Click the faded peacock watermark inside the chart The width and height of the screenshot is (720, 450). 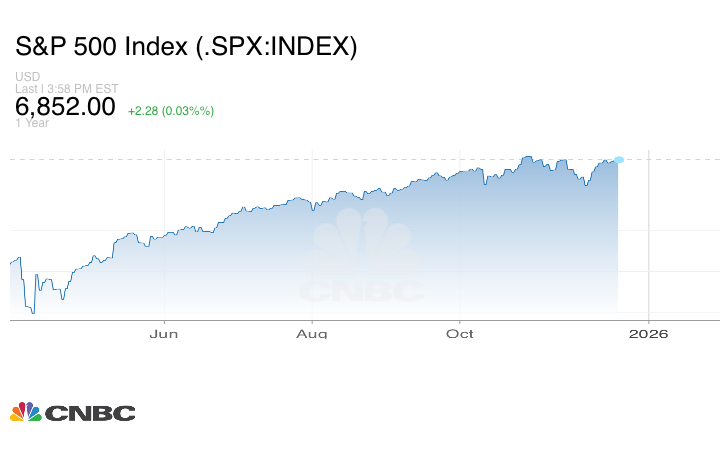tap(362, 245)
